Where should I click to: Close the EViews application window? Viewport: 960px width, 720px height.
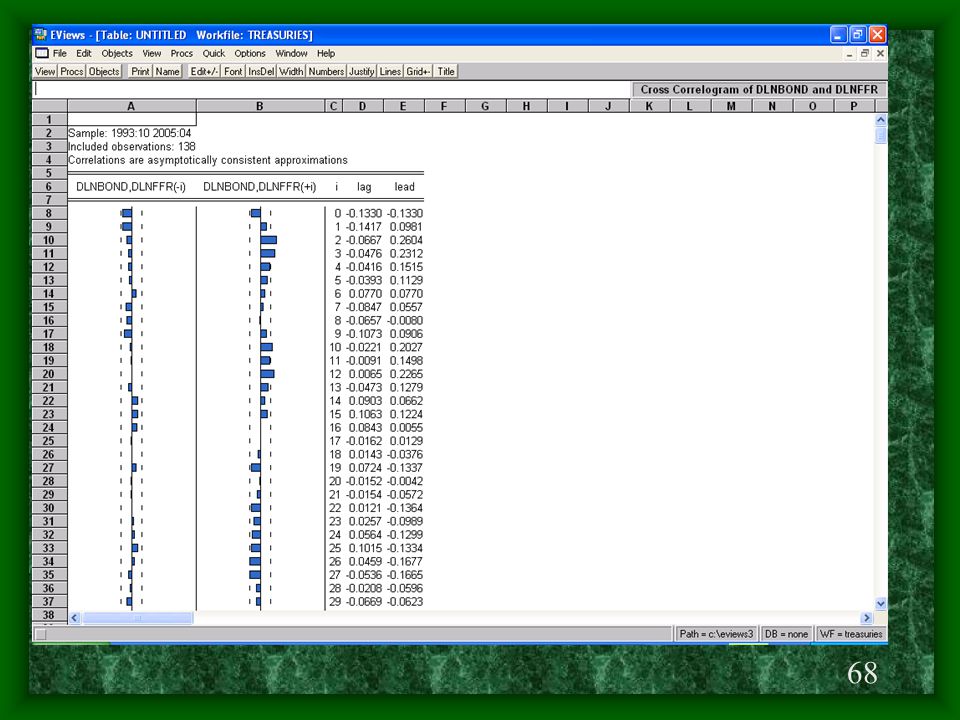(877, 35)
